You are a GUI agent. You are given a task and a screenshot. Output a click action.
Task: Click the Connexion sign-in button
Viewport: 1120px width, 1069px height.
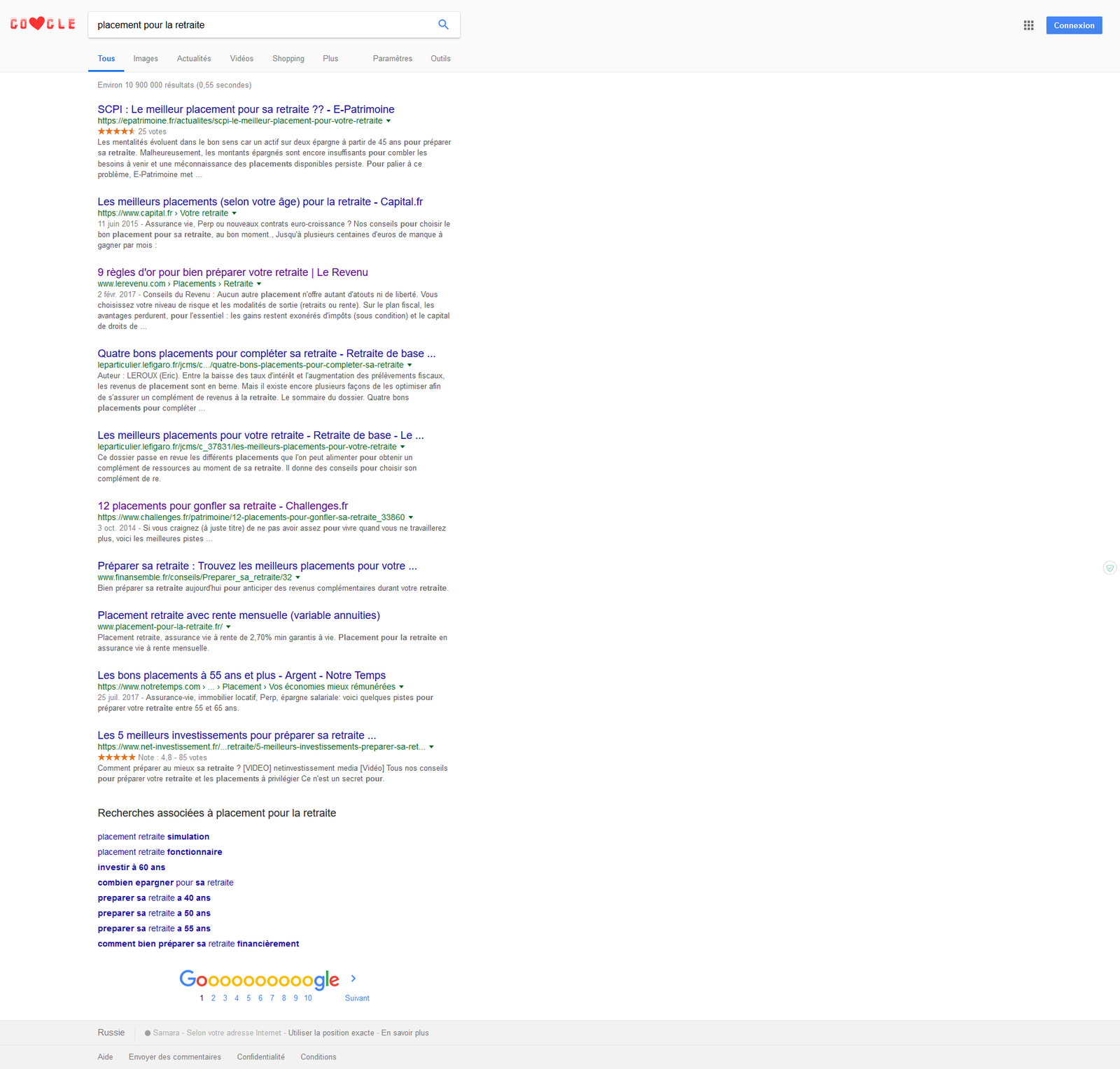pyautogui.click(x=1074, y=25)
